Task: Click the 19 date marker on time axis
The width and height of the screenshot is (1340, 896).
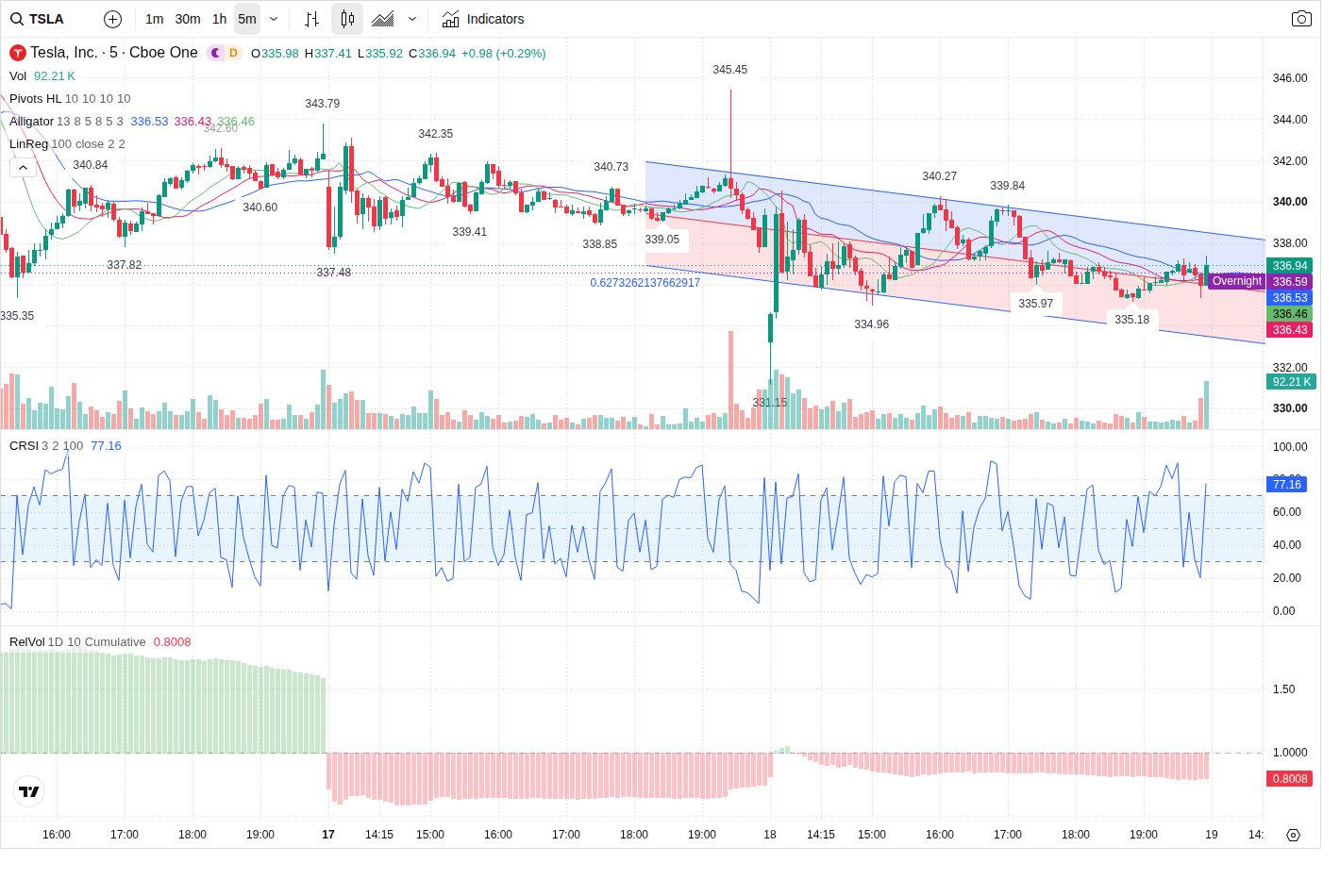Action: (x=1212, y=835)
